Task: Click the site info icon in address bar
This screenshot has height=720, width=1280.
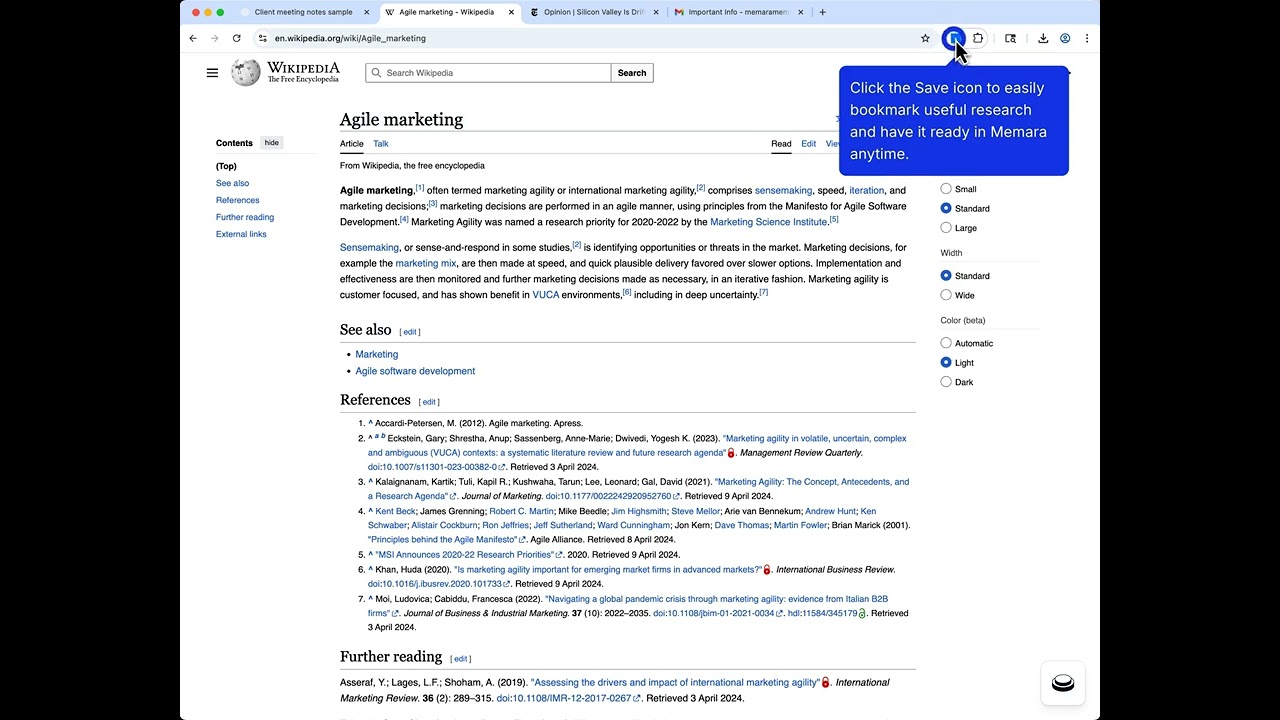Action: (x=262, y=38)
